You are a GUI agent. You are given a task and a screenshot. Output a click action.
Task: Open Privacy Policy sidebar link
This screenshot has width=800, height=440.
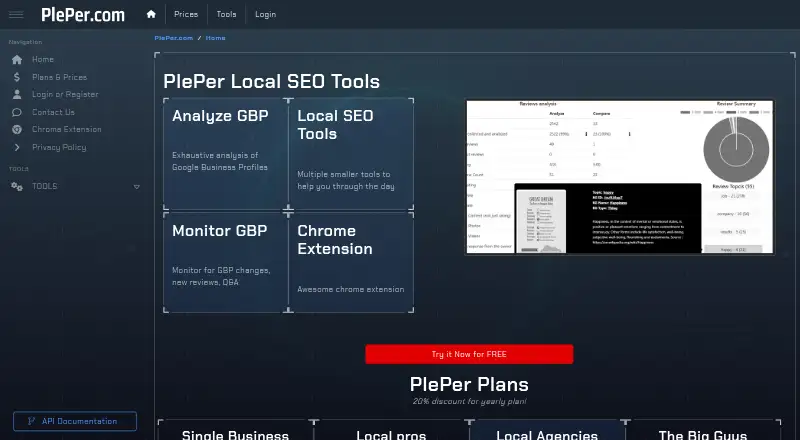tap(59, 148)
